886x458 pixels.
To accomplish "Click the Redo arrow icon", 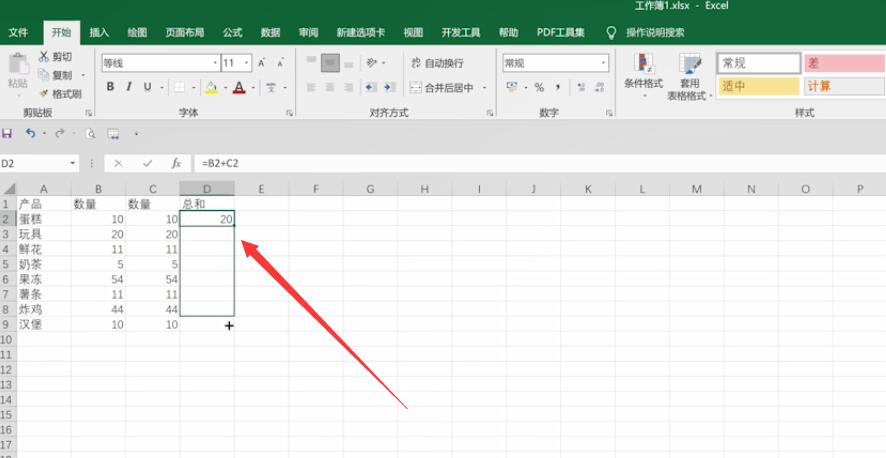I will pos(59,134).
